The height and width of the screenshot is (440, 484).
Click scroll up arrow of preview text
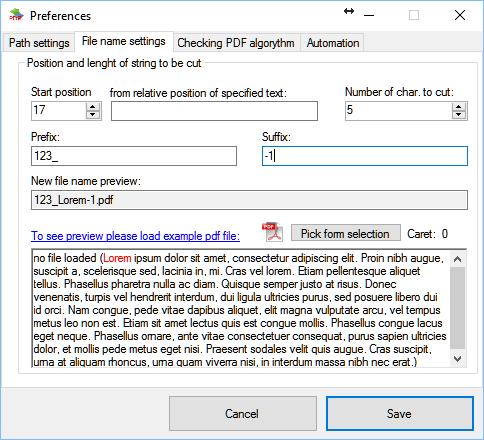pos(458,259)
